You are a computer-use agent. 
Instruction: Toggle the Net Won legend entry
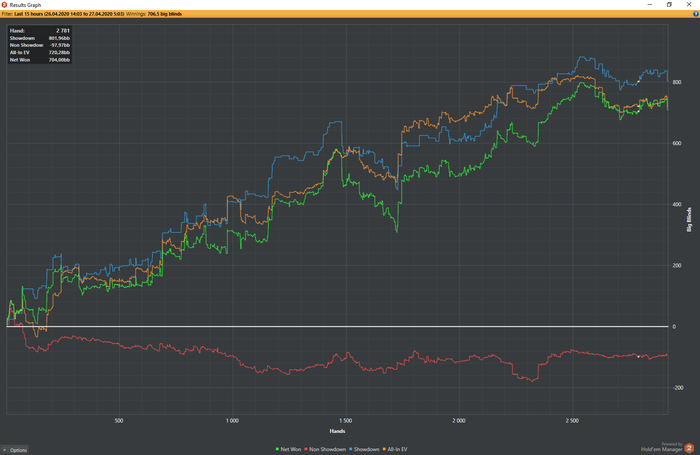[288, 449]
